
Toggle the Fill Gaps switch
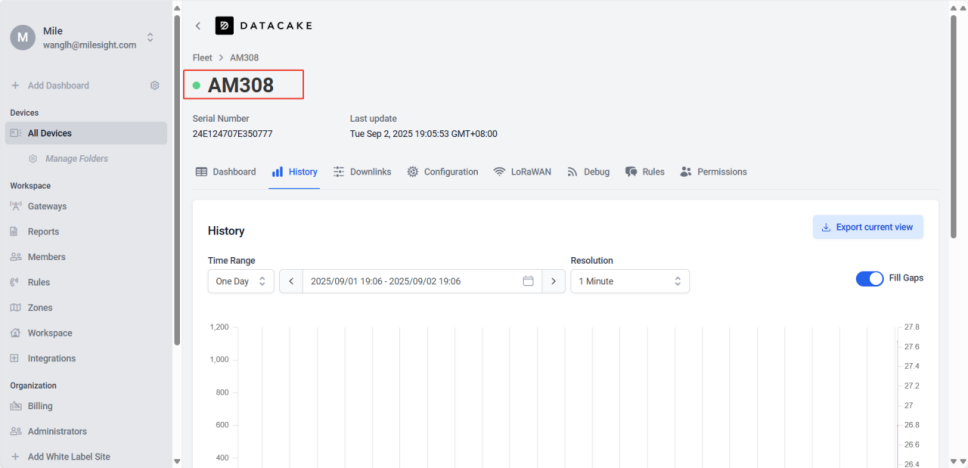(x=869, y=278)
